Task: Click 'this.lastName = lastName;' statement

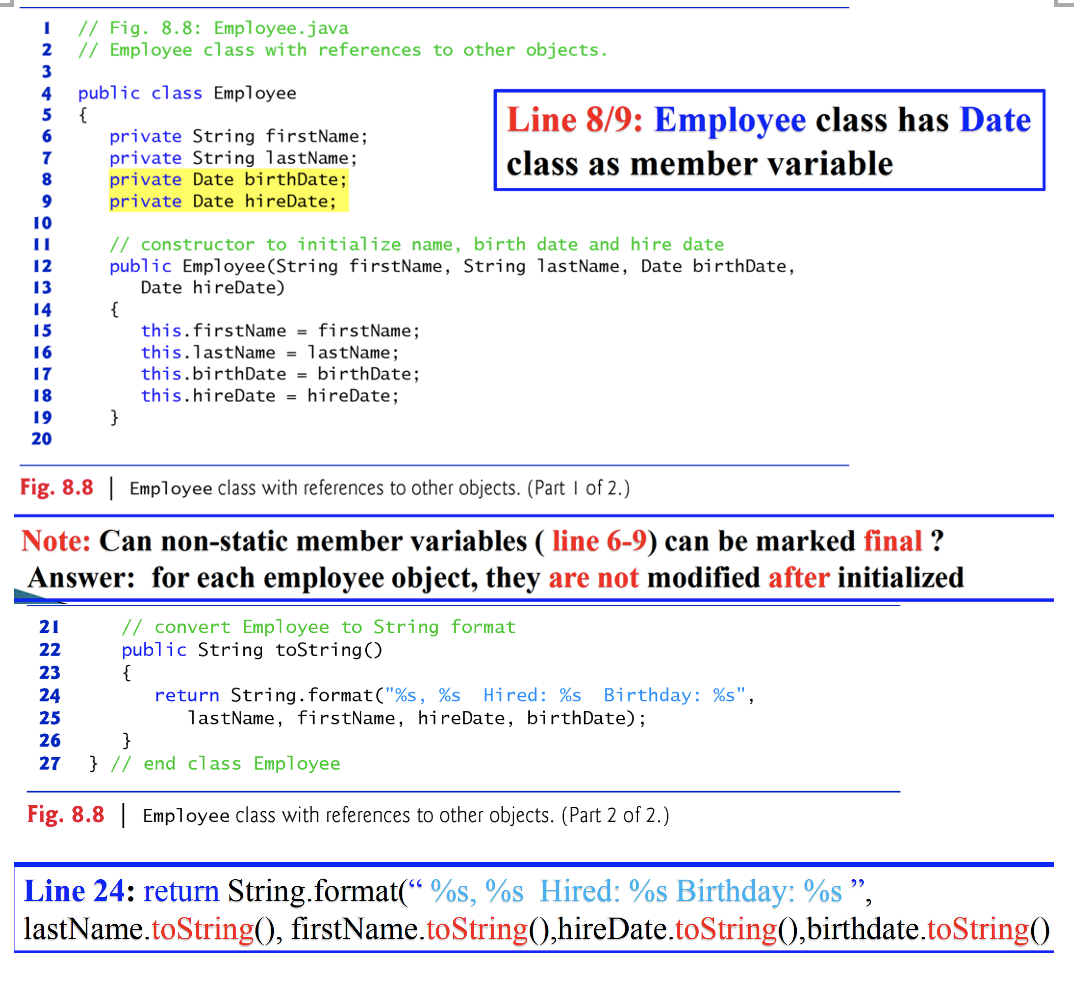Action: click(x=270, y=353)
